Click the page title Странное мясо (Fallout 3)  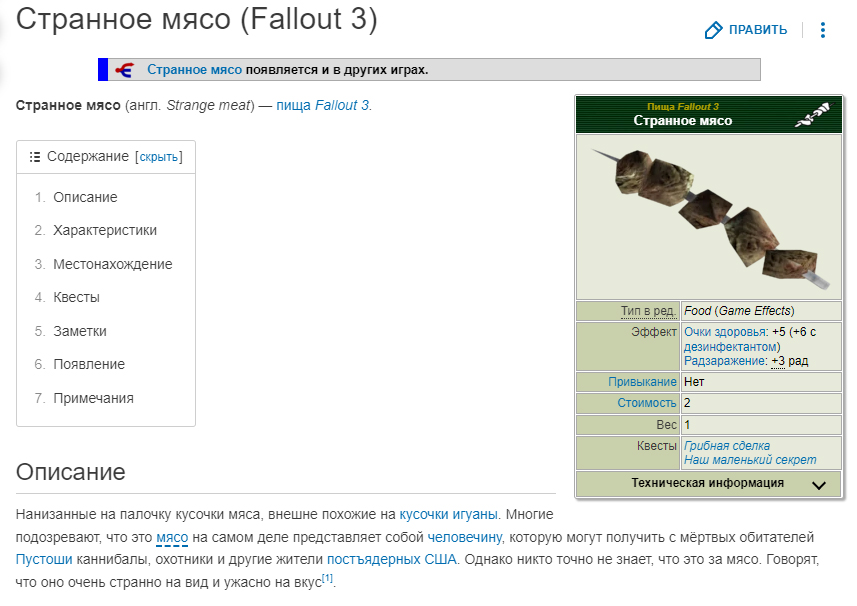tap(197, 19)
